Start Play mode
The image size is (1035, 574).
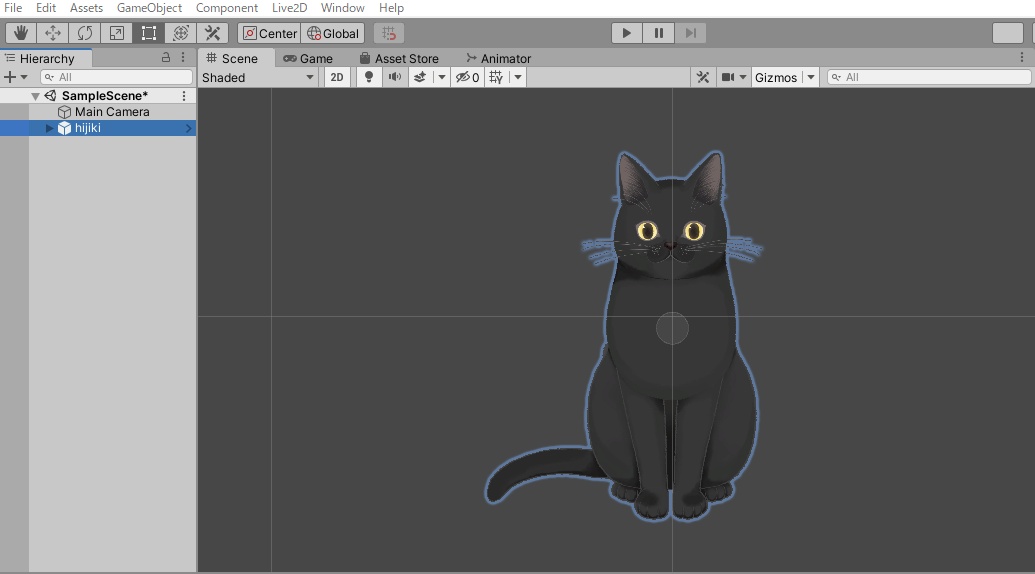626,33
